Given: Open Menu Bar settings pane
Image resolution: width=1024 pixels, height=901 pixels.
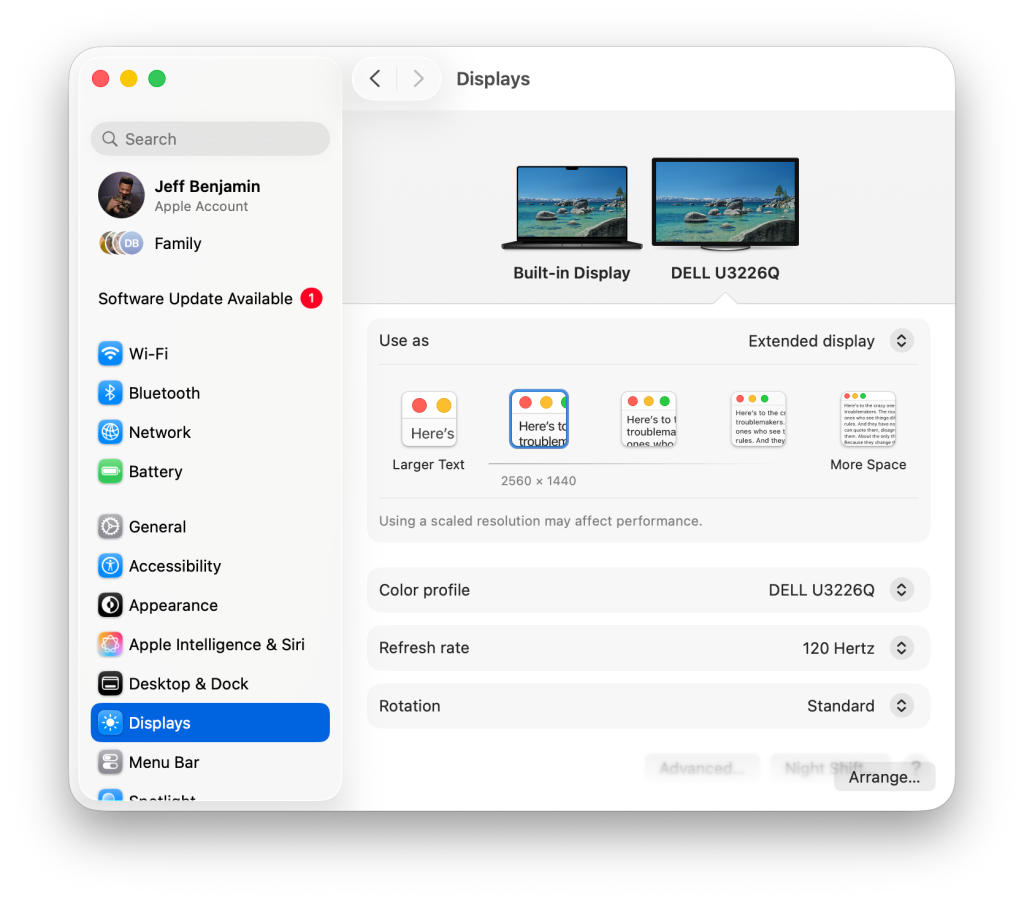Looking at the screenshot, I should 210,762.
